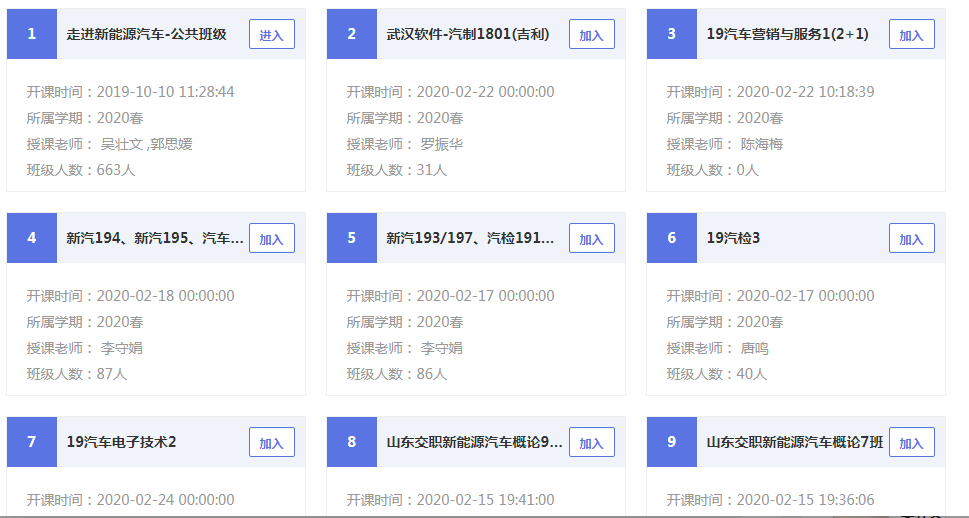Click 进入 for 走进新能源汽车-公共班级

coord(271,35)
